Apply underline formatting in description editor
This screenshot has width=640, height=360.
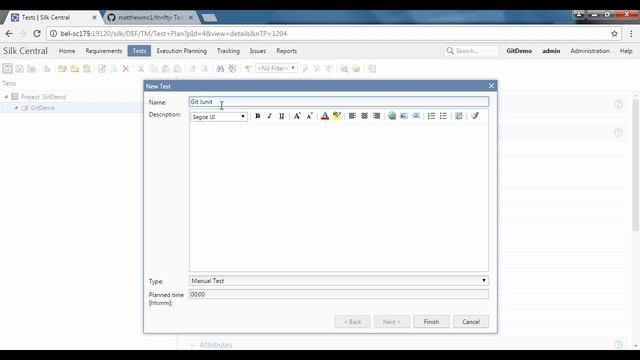coord(282,116)
